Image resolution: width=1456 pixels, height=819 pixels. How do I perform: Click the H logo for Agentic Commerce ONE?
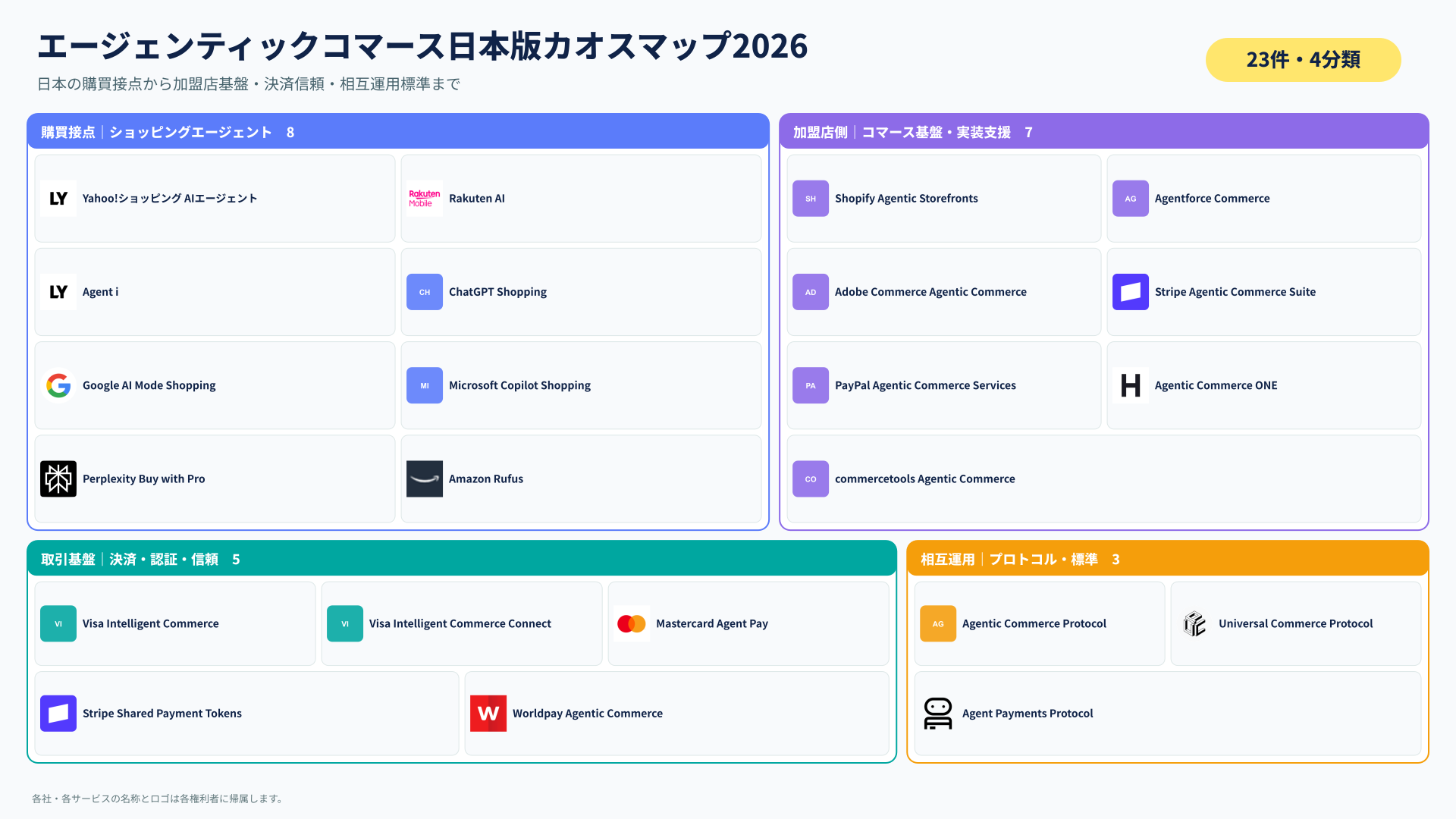(x=1131, y=385)
